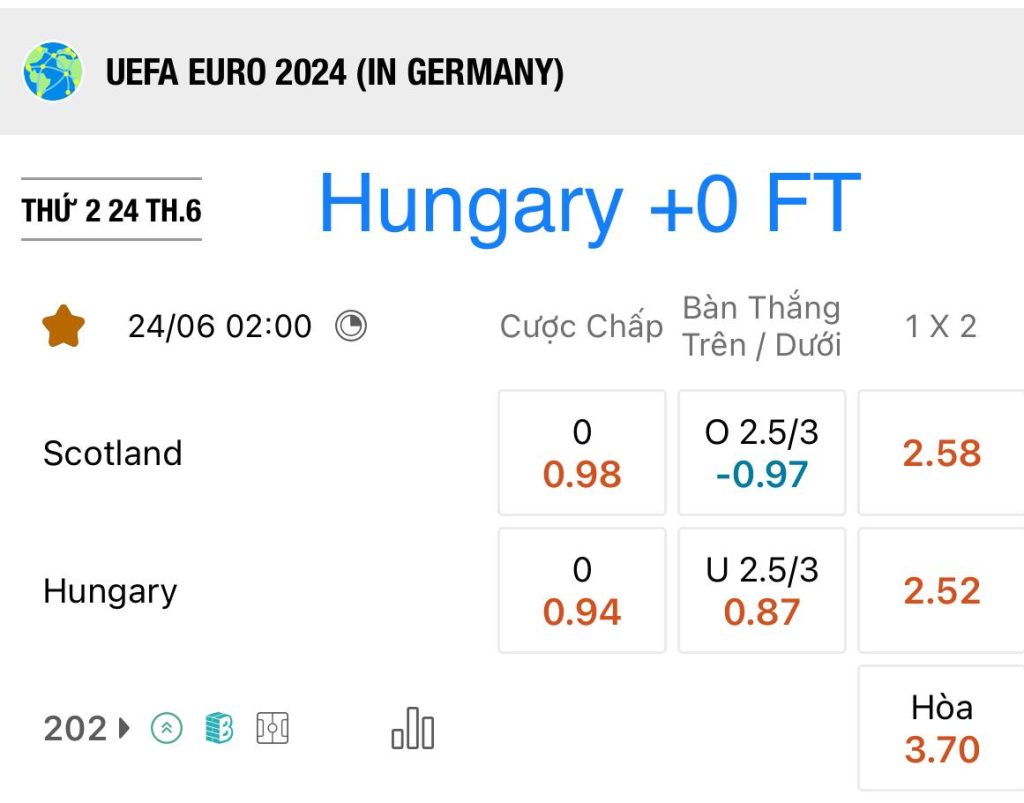Click the football pitch lineup icon
1024x803 pixels.
pyautogui.click(x=272, y=728)
